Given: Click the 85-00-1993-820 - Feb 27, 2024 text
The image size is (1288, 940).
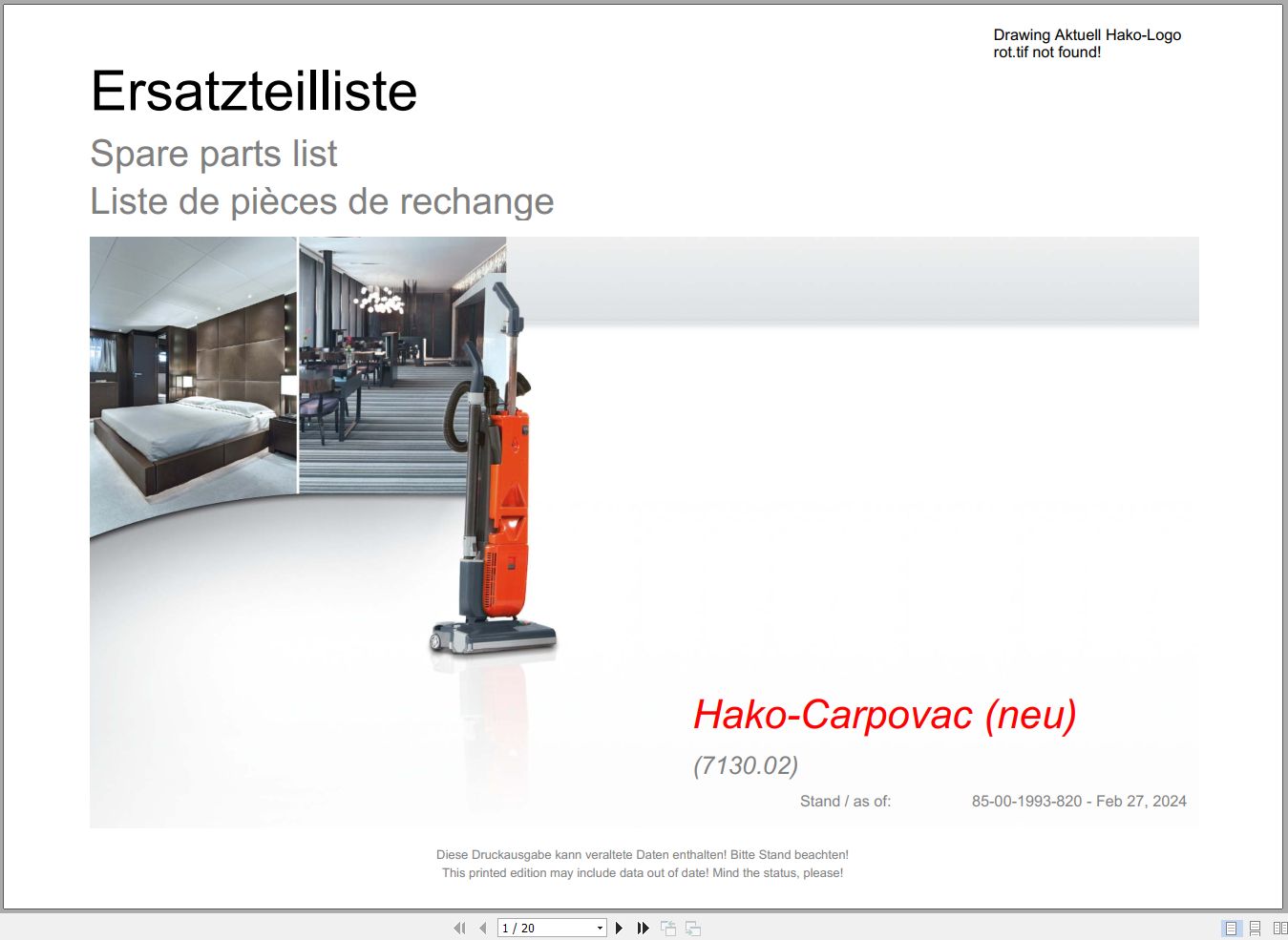Looking at the screenshot, I should click(x=1079, y=802).
